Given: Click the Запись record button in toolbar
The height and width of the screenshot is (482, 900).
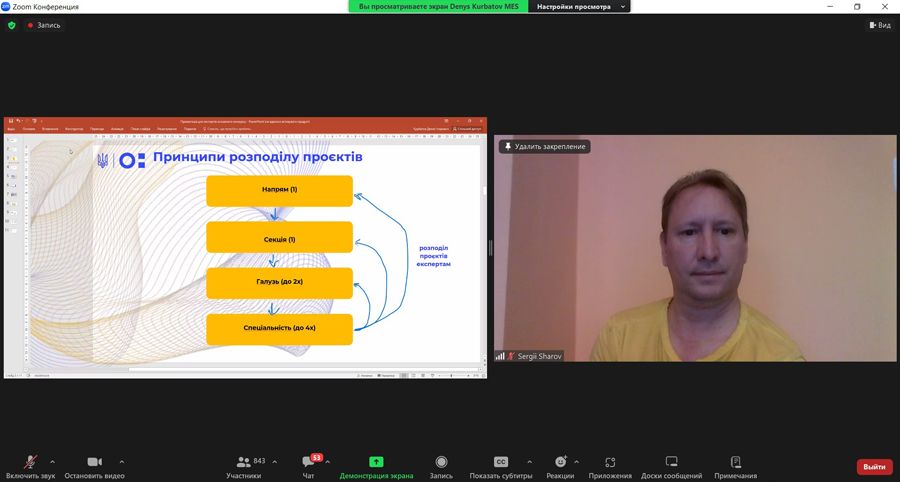Looking at the screenshot, I should pyautogui.click(x=441, y=467).
